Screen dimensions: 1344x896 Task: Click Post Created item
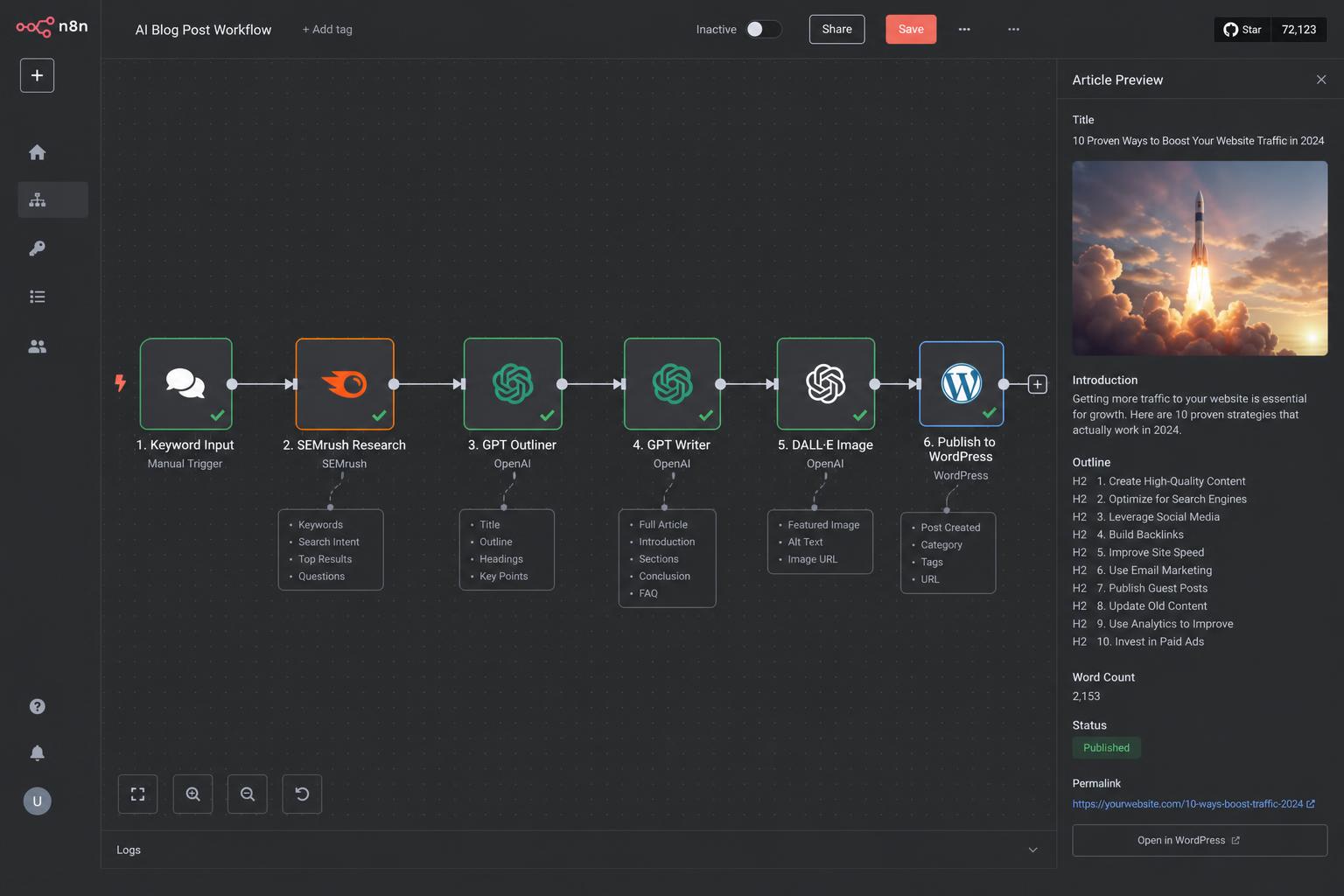click(x=950, y=527)
